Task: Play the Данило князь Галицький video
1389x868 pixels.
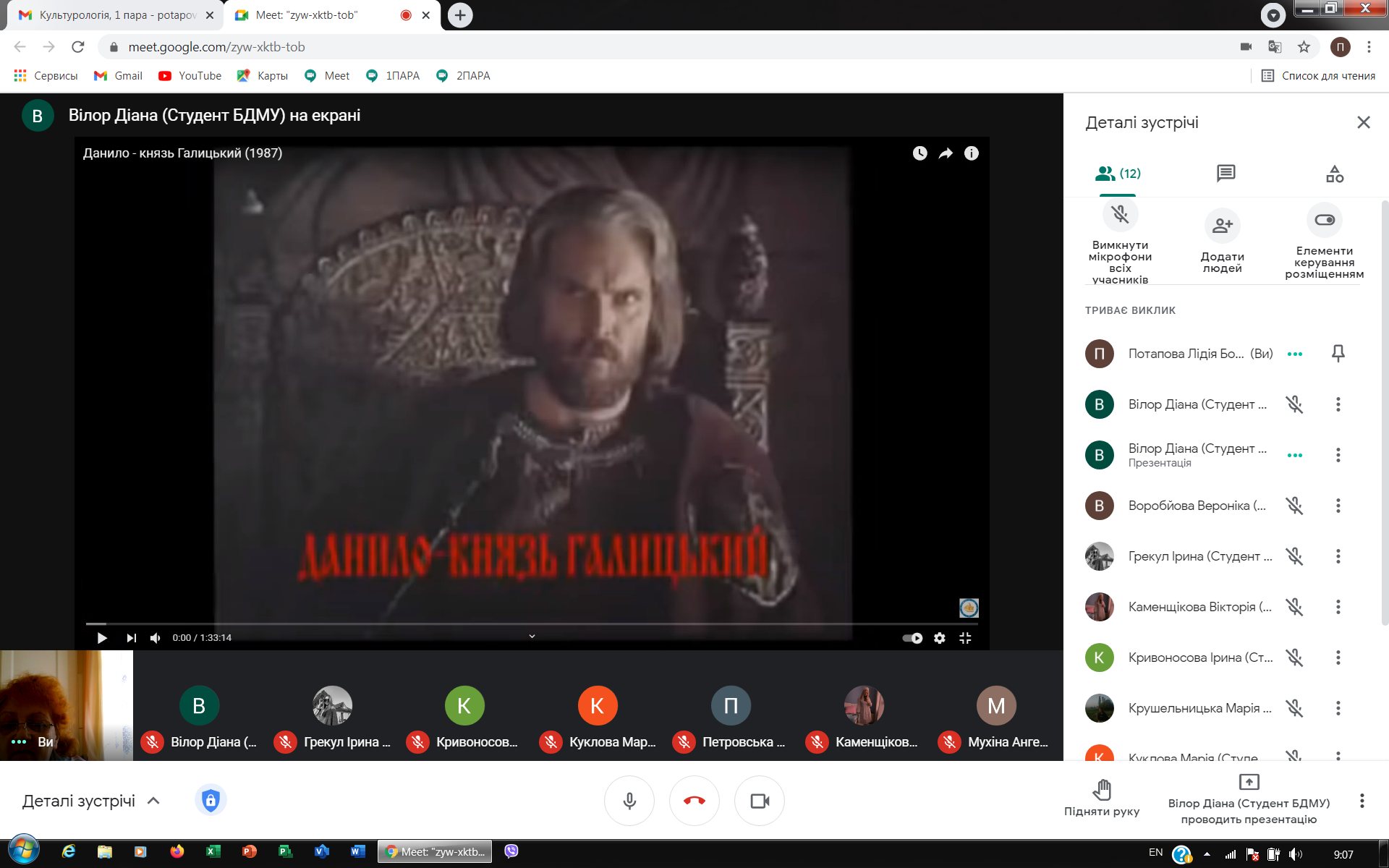Action: pos(102,638)
